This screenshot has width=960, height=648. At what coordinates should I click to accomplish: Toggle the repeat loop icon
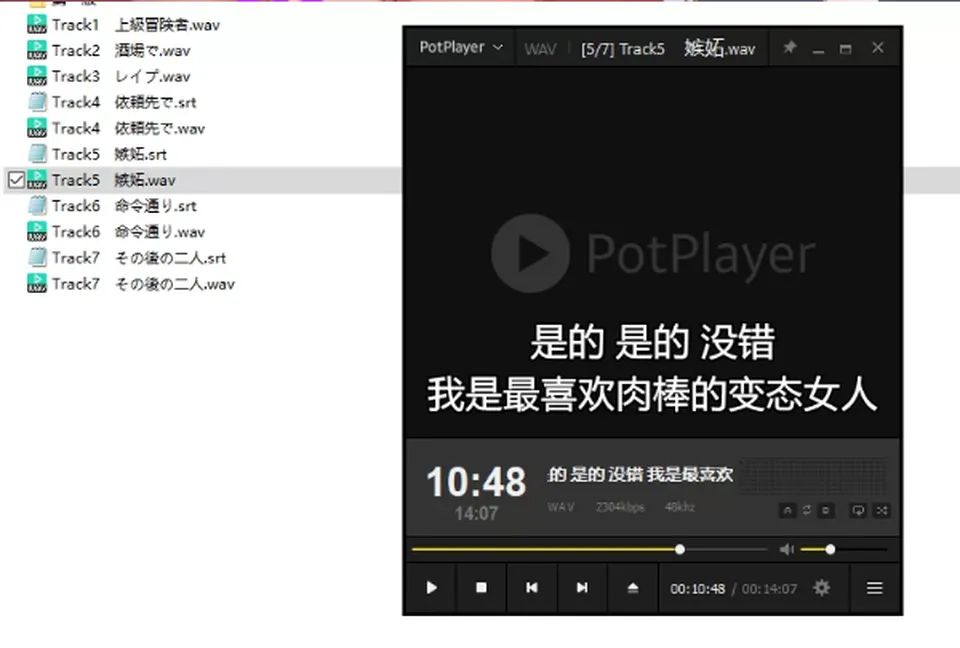[x=807, y=510]
